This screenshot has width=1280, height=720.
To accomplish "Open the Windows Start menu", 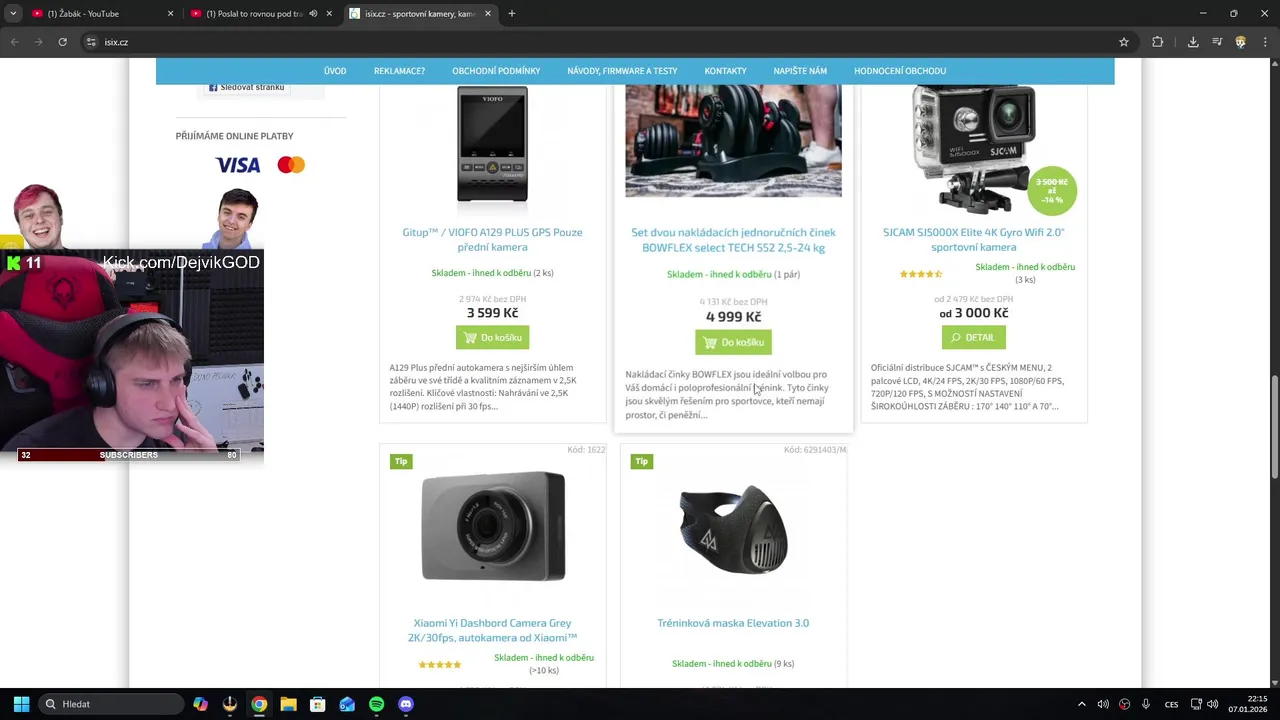I will coord(21,704).
